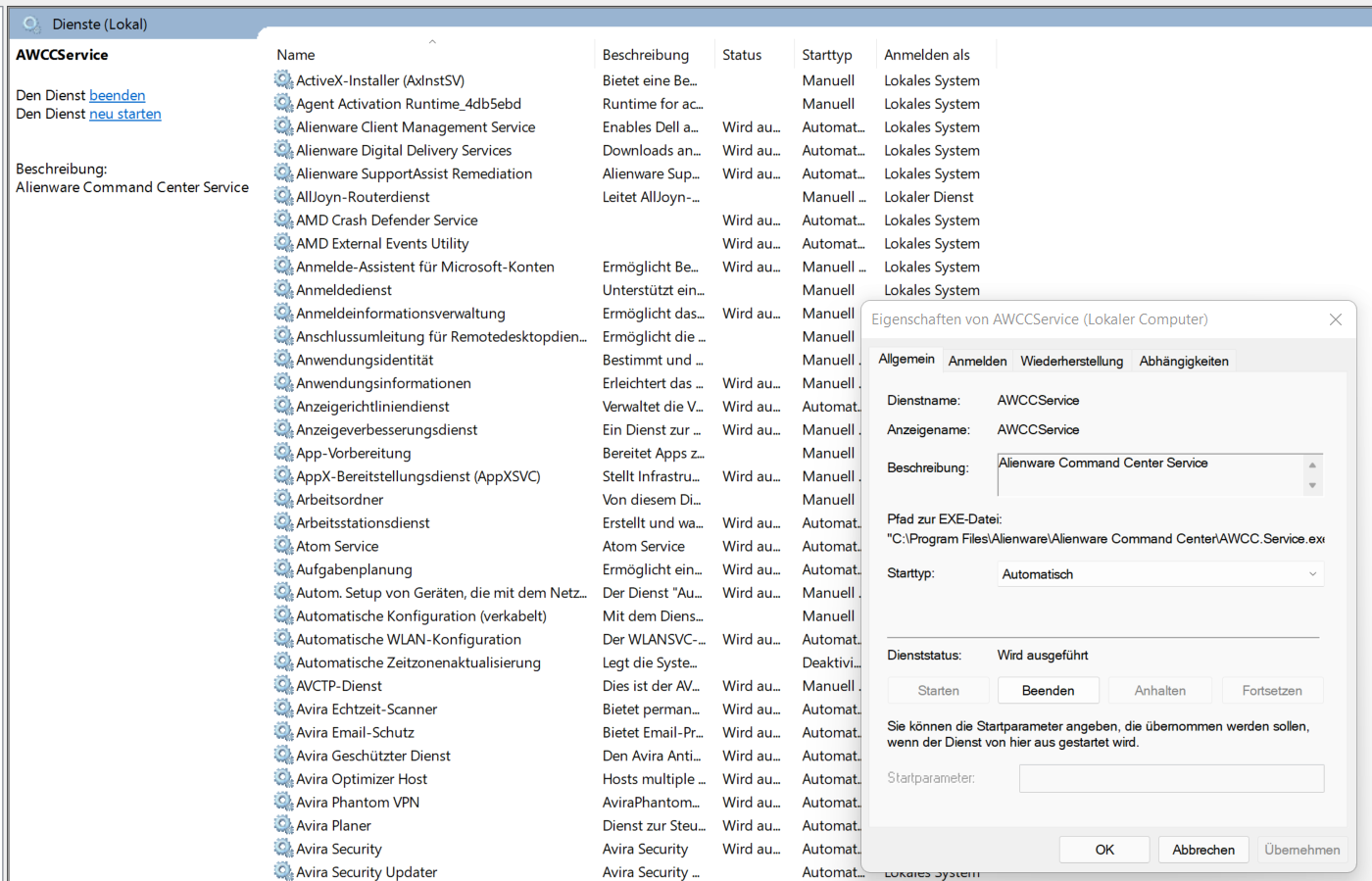The image size is (1372, 881).
Task: Sort services by the Name column header
Action: [x=431, y=55]
